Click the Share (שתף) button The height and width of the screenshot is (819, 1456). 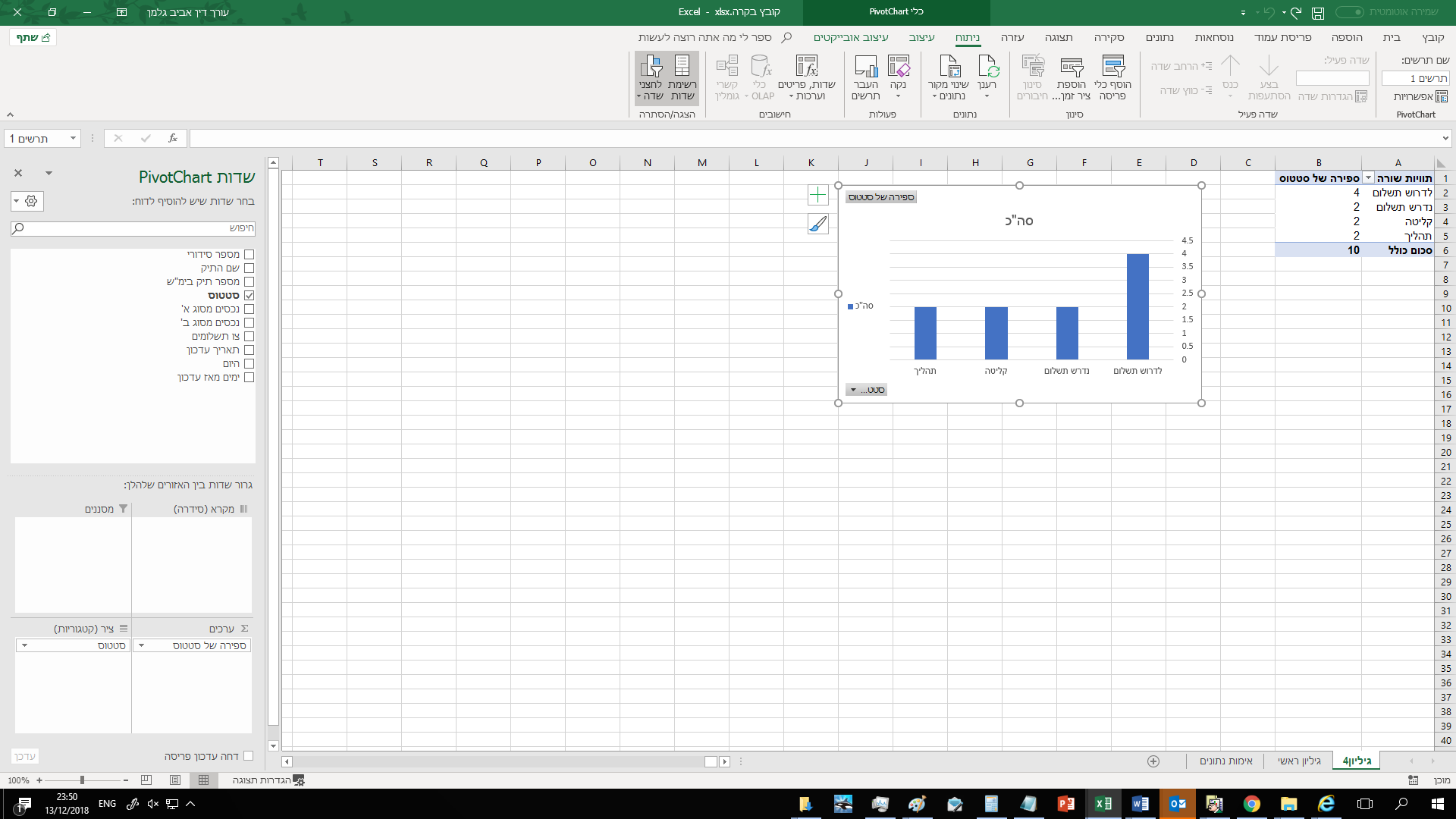coord(33,37)
